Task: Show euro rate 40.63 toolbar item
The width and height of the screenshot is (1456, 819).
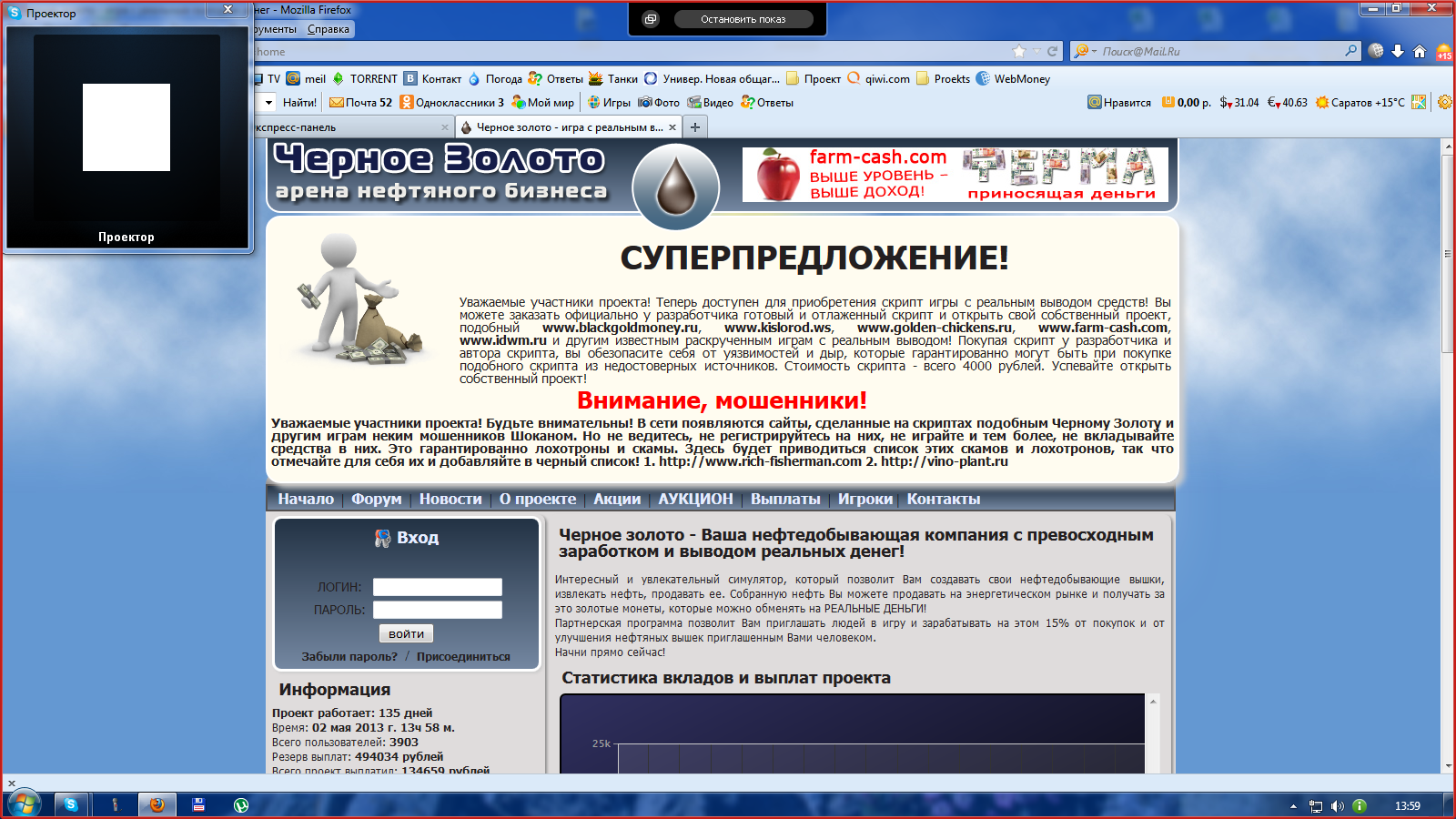Action: (1288, 102)
